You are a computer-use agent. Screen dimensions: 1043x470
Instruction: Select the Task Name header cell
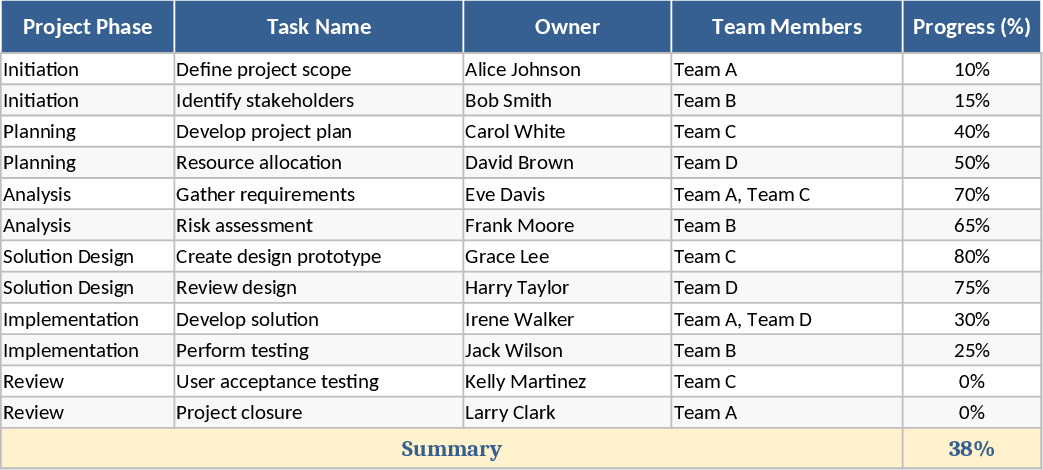click(318, 27)
